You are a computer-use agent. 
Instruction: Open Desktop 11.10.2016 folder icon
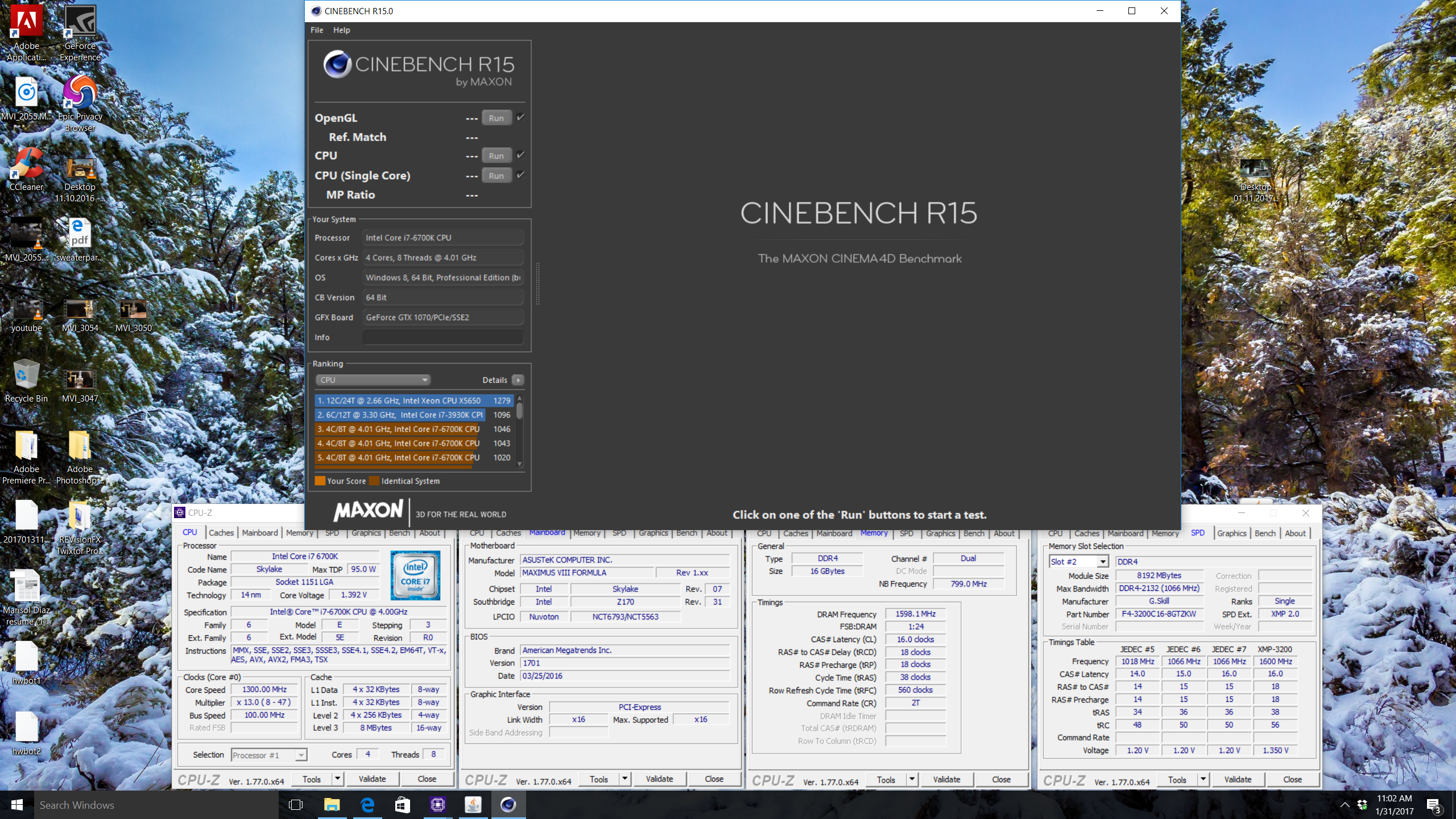click(x=80, y=180)
